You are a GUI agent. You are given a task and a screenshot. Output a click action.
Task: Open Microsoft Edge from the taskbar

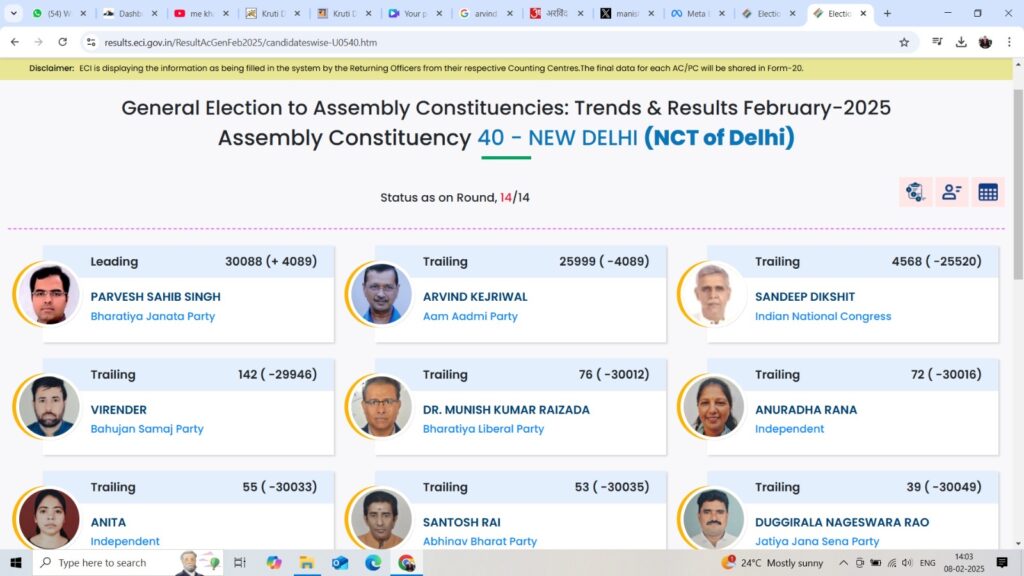pyautogui.click(x=373, y=563)
